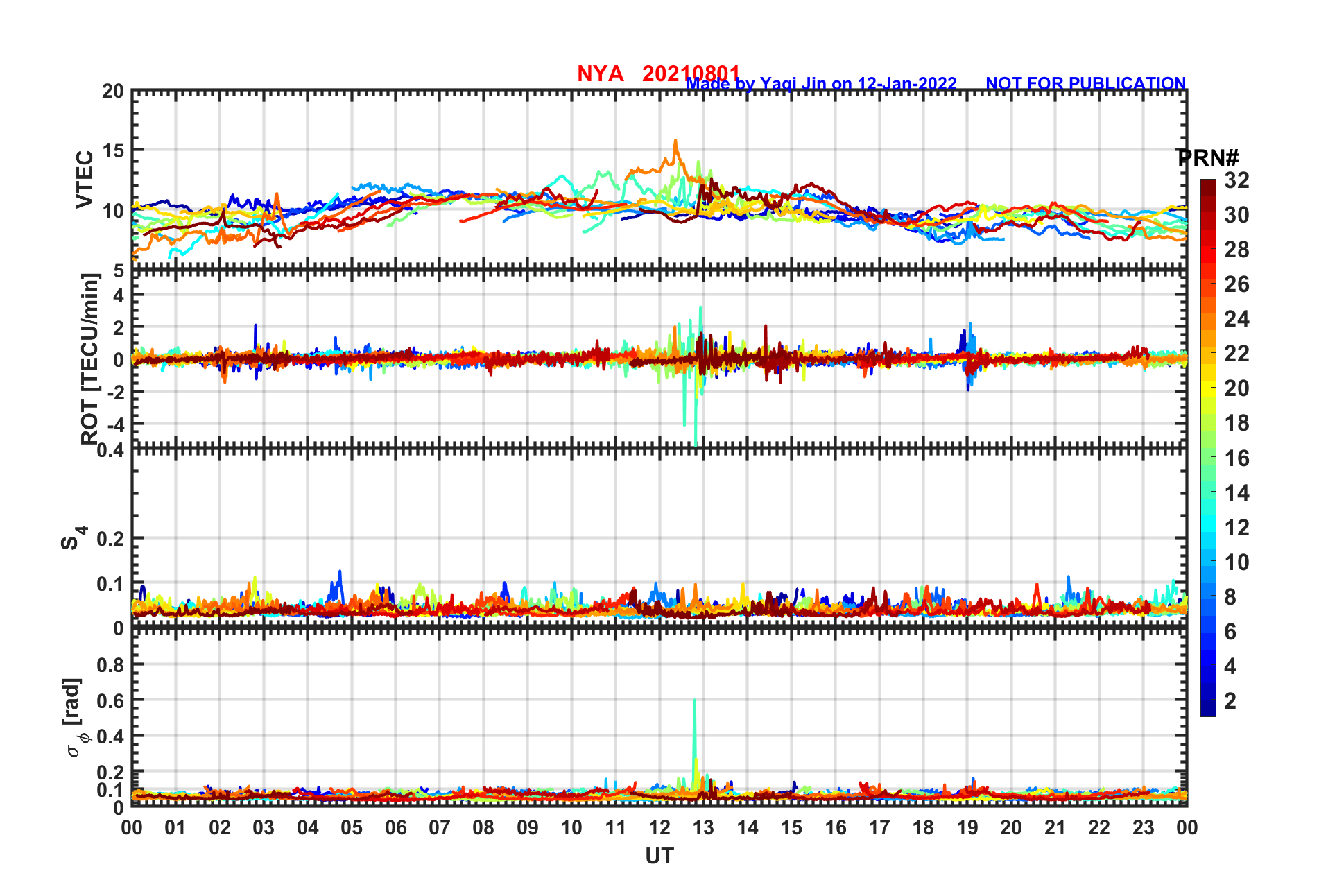Click the 'NYA 20210801' plot title
This screenshot has height=896, width=1319.
tap(658, 73)
